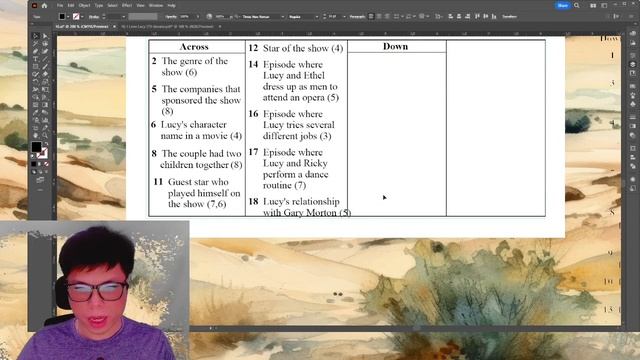Change the Screen Mode in toolbar
640x360 pixels.
coord(40,180)
